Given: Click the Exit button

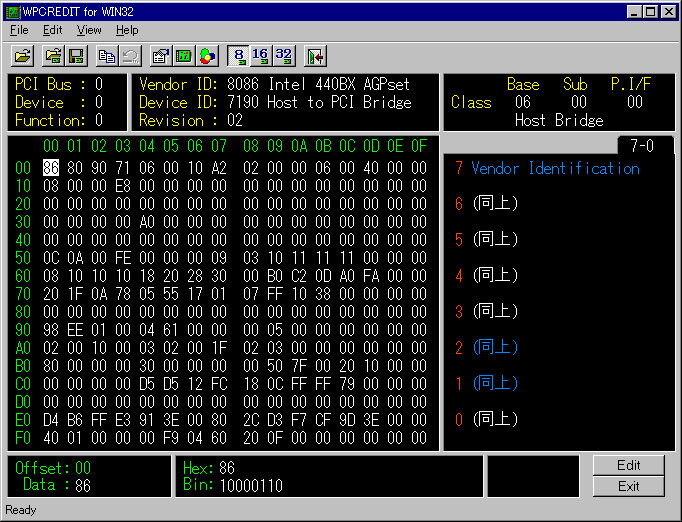Looking at the screenshot, I should click(629, 486).
